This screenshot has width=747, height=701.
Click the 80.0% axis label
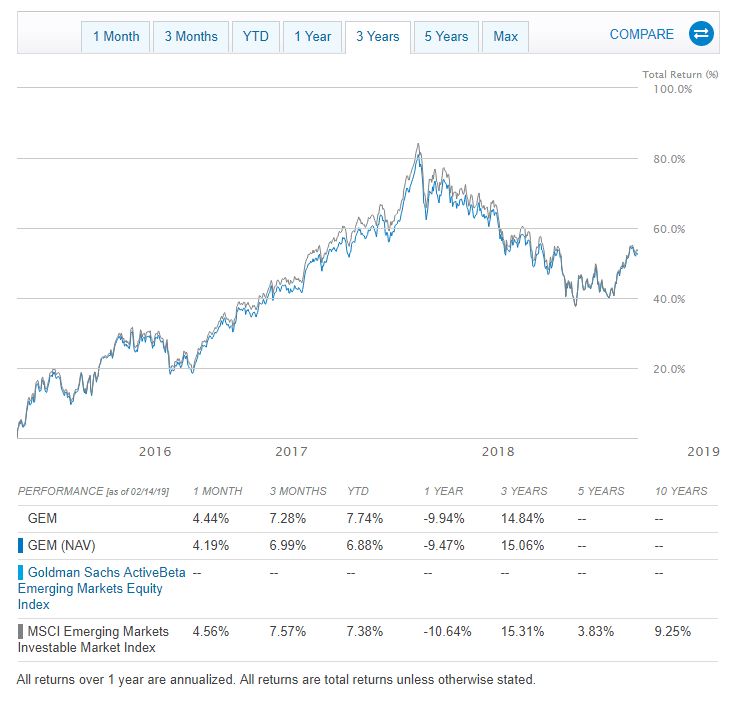coord(669,159)
